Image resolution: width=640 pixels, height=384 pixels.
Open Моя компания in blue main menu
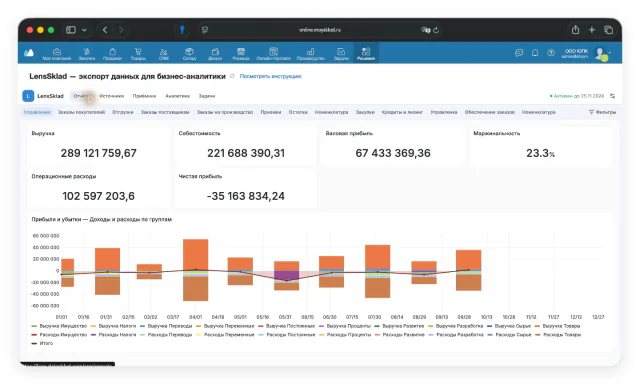click(x=57, y=54)
